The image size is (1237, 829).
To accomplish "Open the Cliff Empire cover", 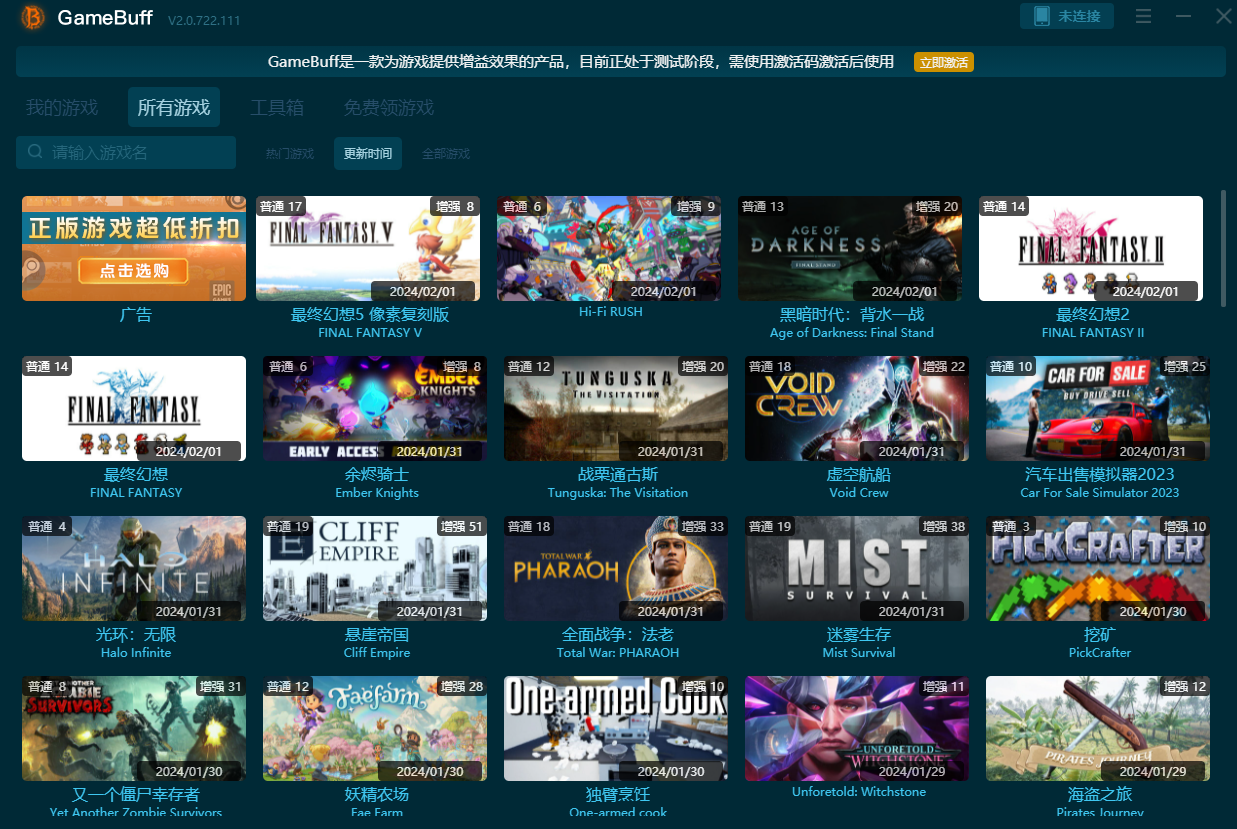I will (x=375, y=568).
